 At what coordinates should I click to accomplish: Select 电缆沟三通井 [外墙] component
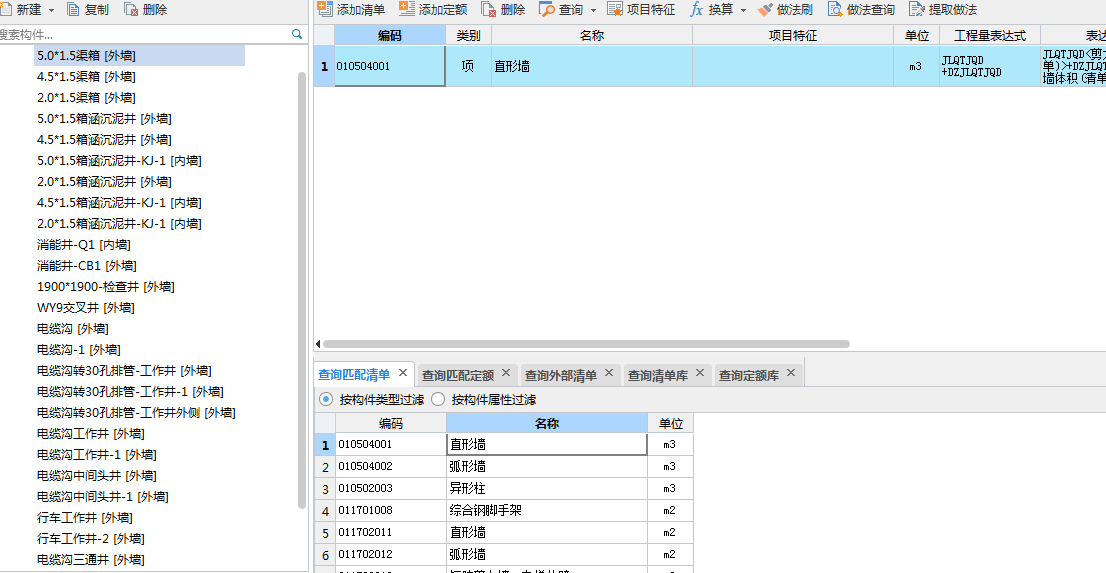point(91,560)
